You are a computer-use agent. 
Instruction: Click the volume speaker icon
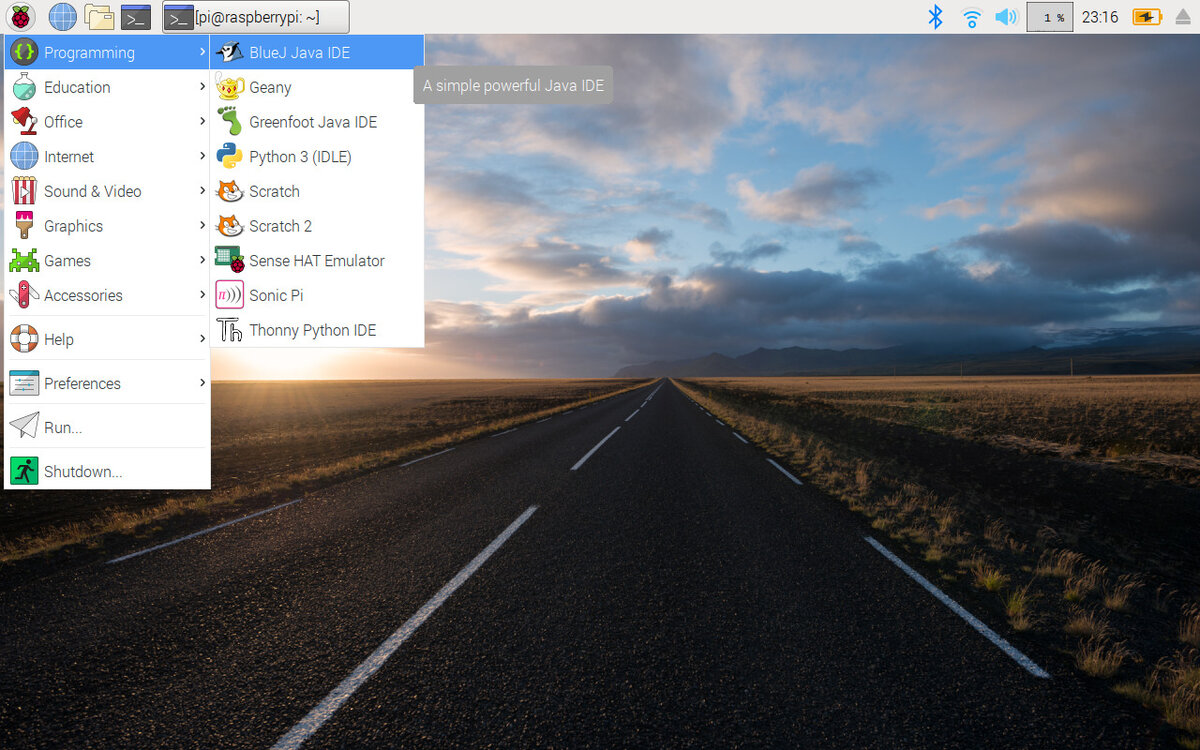click(1006, 17)
